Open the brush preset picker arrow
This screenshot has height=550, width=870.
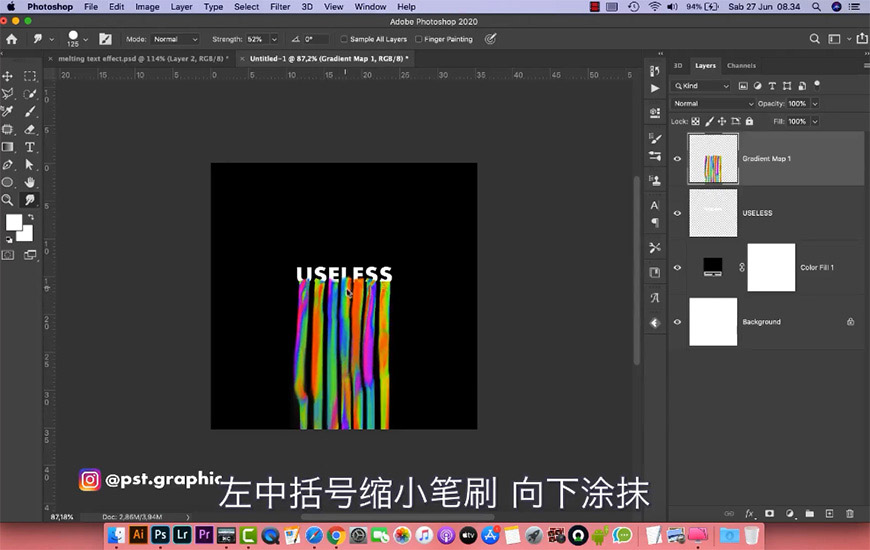click(85, 39)
